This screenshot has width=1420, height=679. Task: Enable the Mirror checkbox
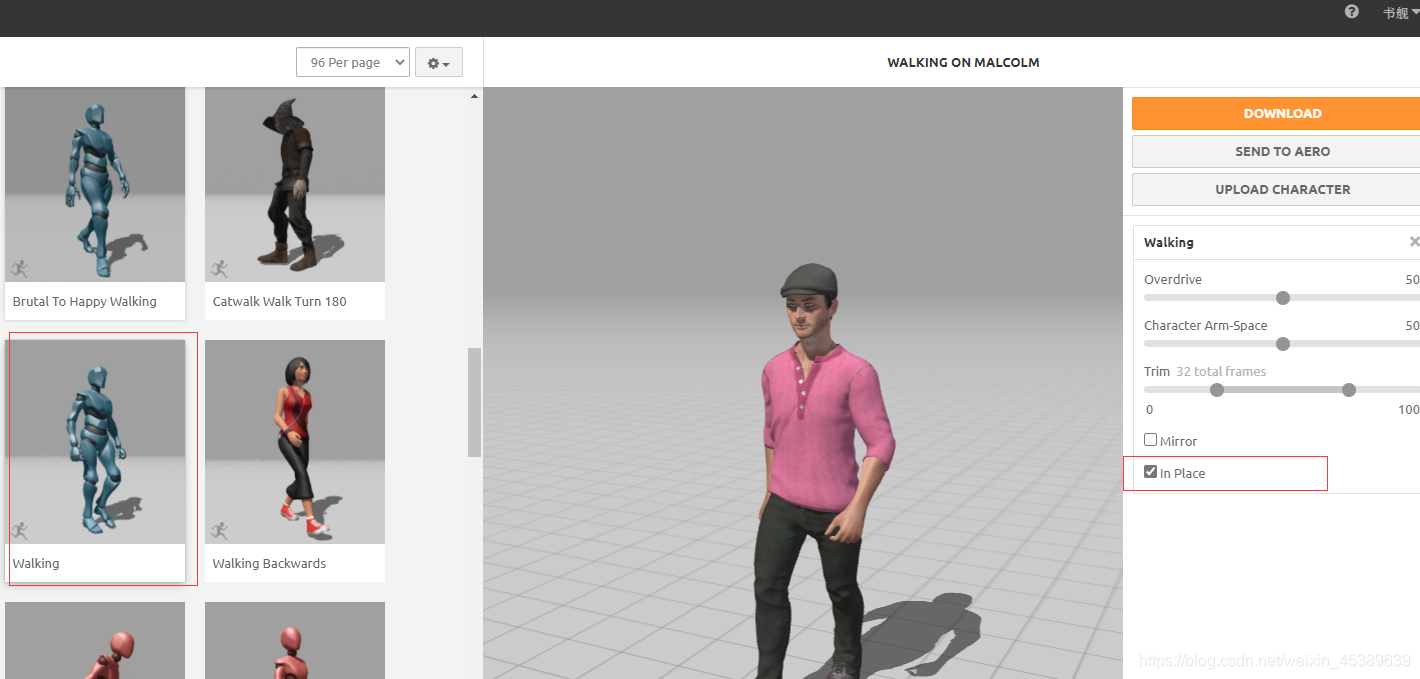[1150, 440]
